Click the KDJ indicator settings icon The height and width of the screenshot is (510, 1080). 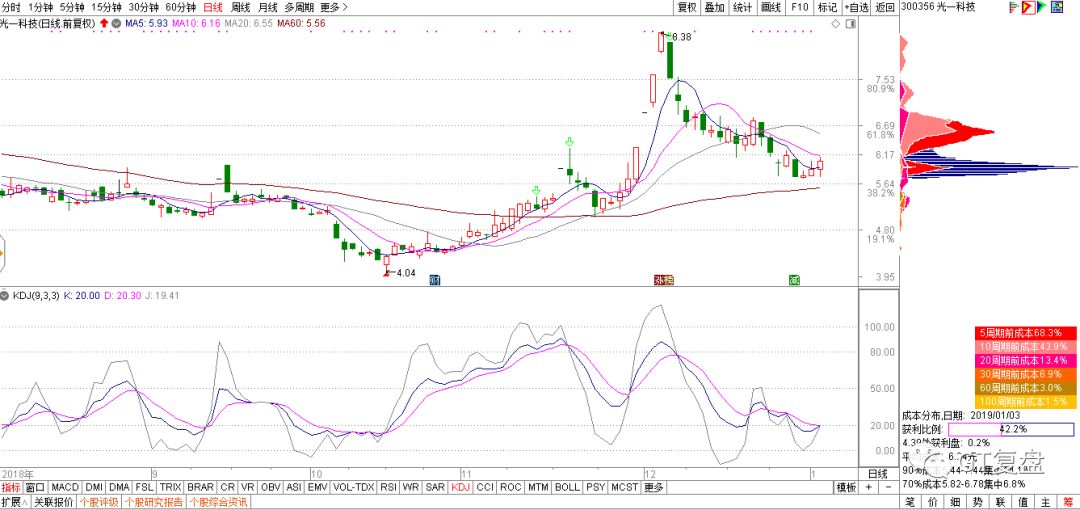point(6,296)
